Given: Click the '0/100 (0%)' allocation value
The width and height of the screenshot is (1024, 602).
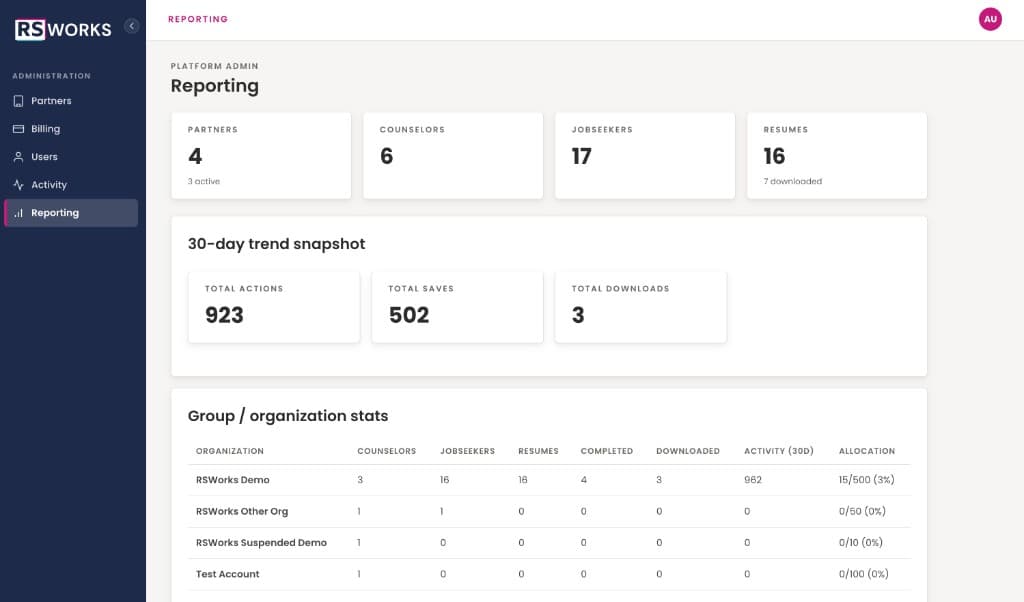Looking at the screenshot, I should (x=863, y=574).
